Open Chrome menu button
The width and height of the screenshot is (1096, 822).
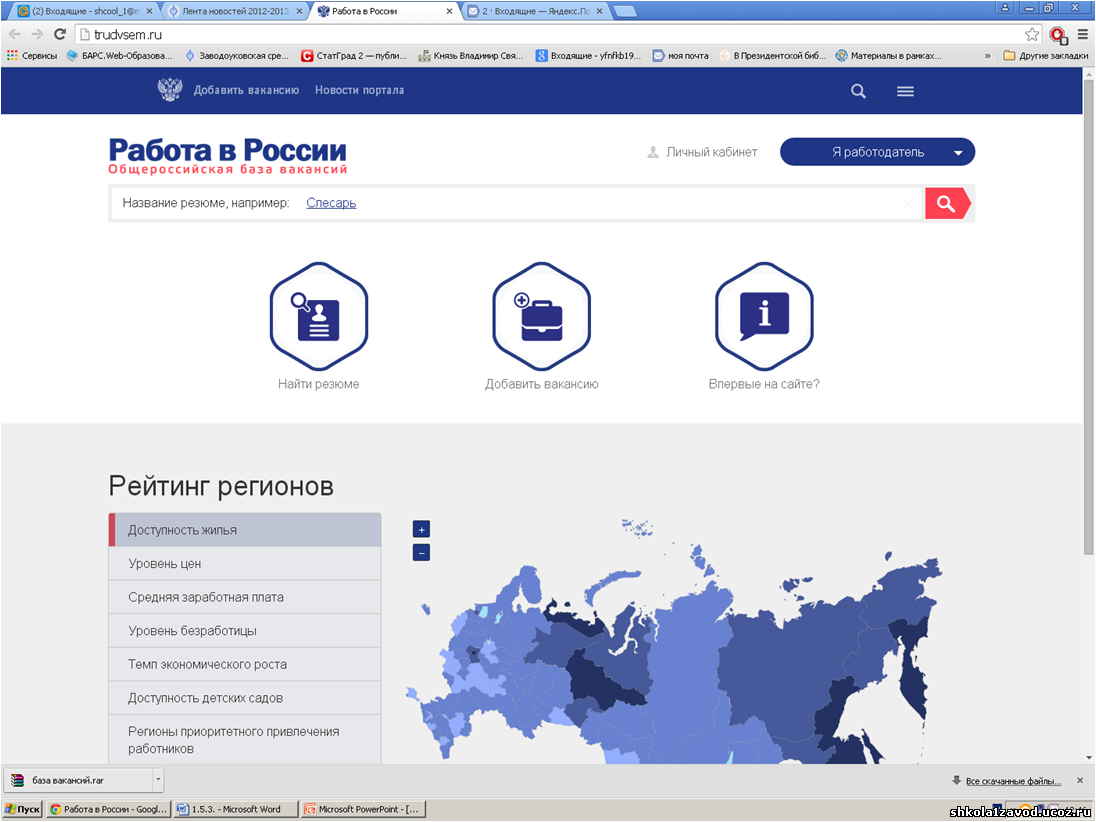tap(1083, 34)
